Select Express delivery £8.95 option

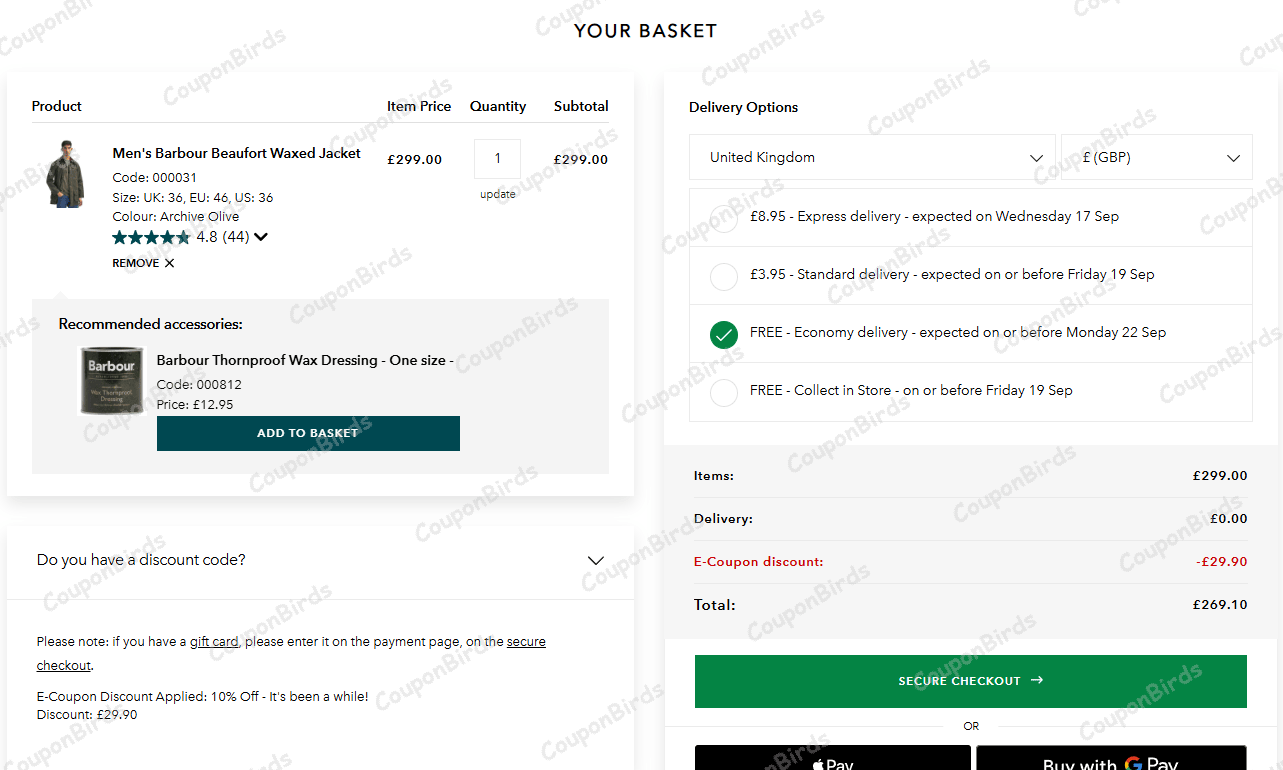tap(724, 217)
